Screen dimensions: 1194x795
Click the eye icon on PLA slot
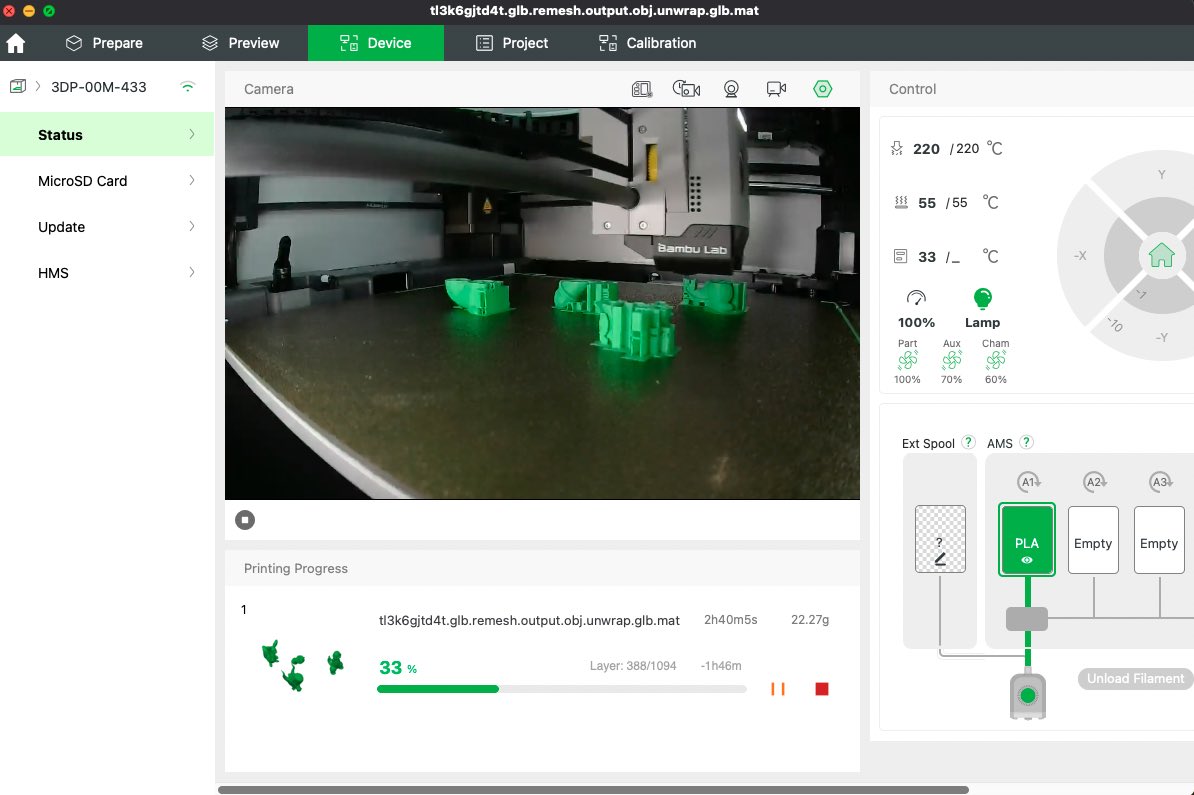(1026, 560)
